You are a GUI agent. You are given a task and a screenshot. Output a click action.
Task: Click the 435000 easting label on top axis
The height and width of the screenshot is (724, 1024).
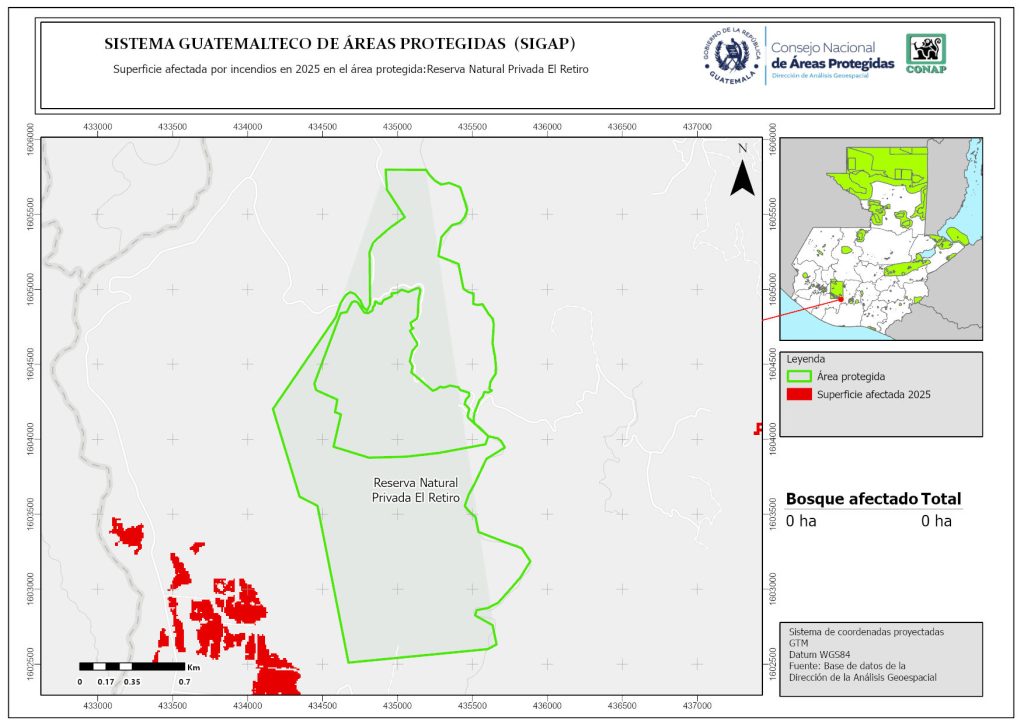point(397,127)
